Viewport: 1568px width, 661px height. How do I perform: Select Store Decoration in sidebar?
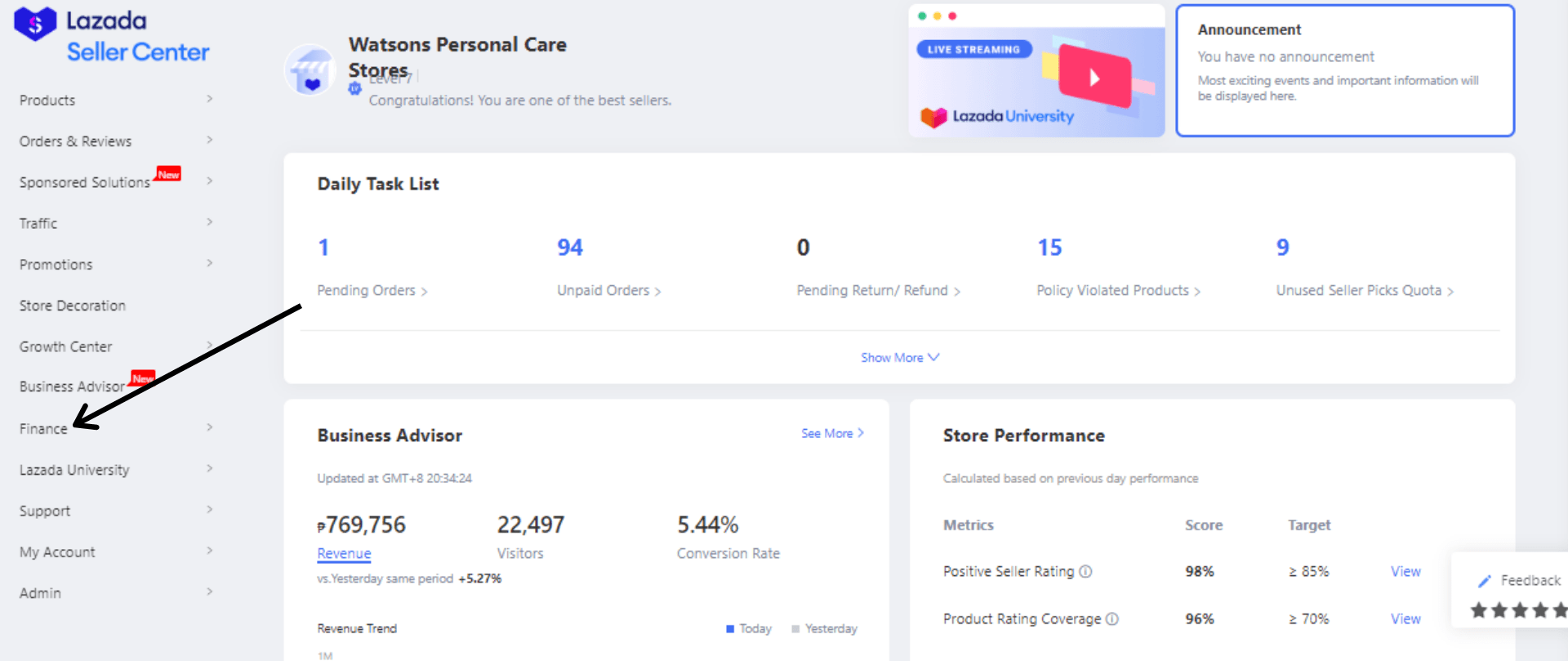pos(73,306)
